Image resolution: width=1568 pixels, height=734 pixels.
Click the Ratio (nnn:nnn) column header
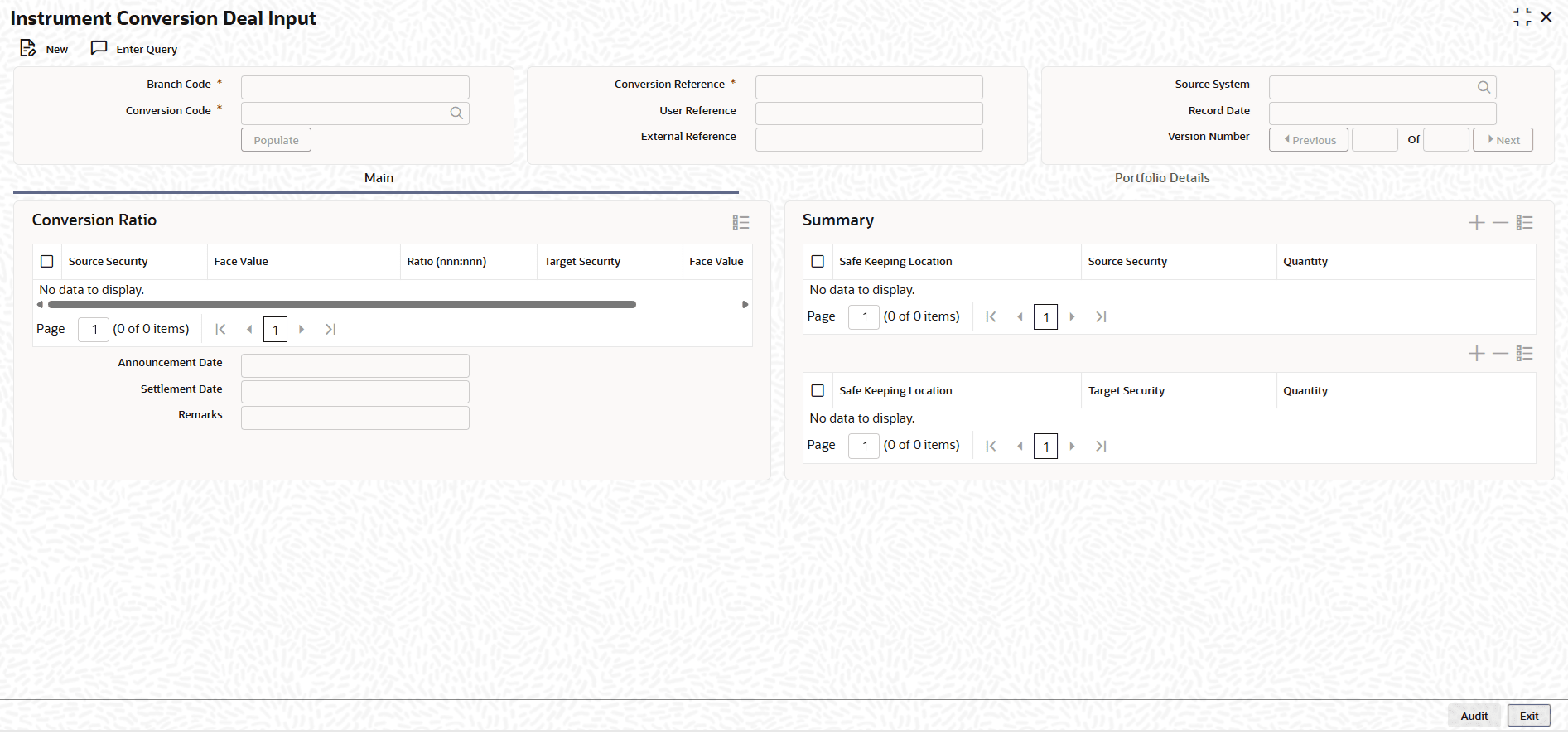tap(446, 262)
